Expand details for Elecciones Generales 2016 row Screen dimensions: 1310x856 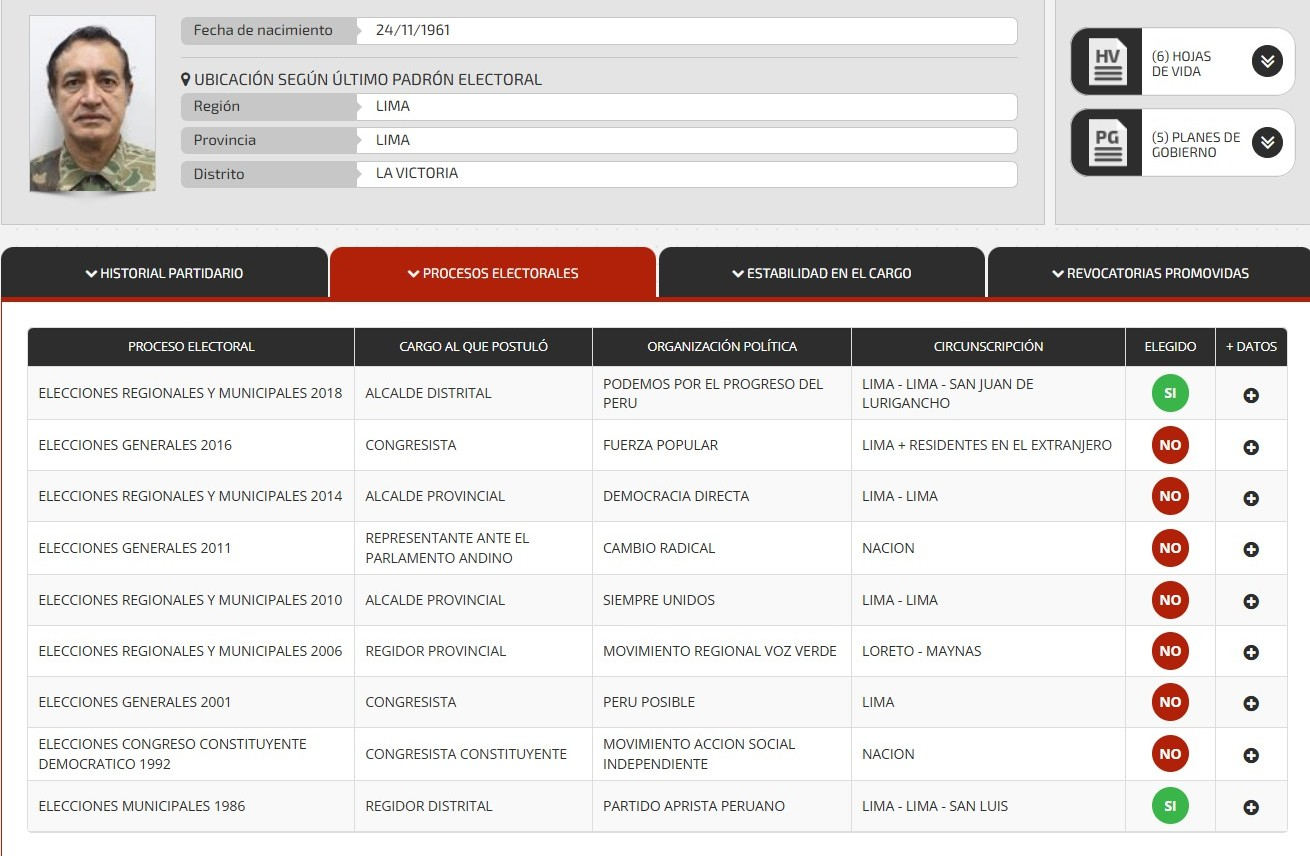click(x=1250, y=447)
